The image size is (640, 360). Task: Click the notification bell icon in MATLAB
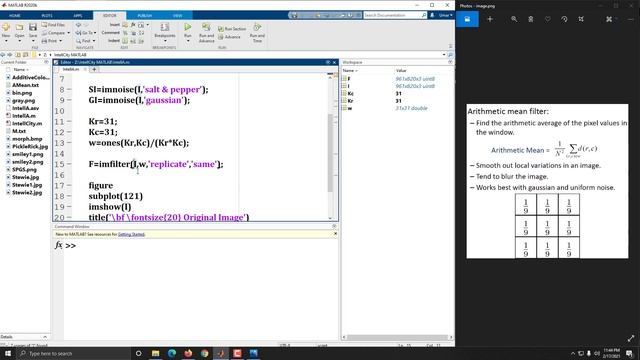pos(432,15)
